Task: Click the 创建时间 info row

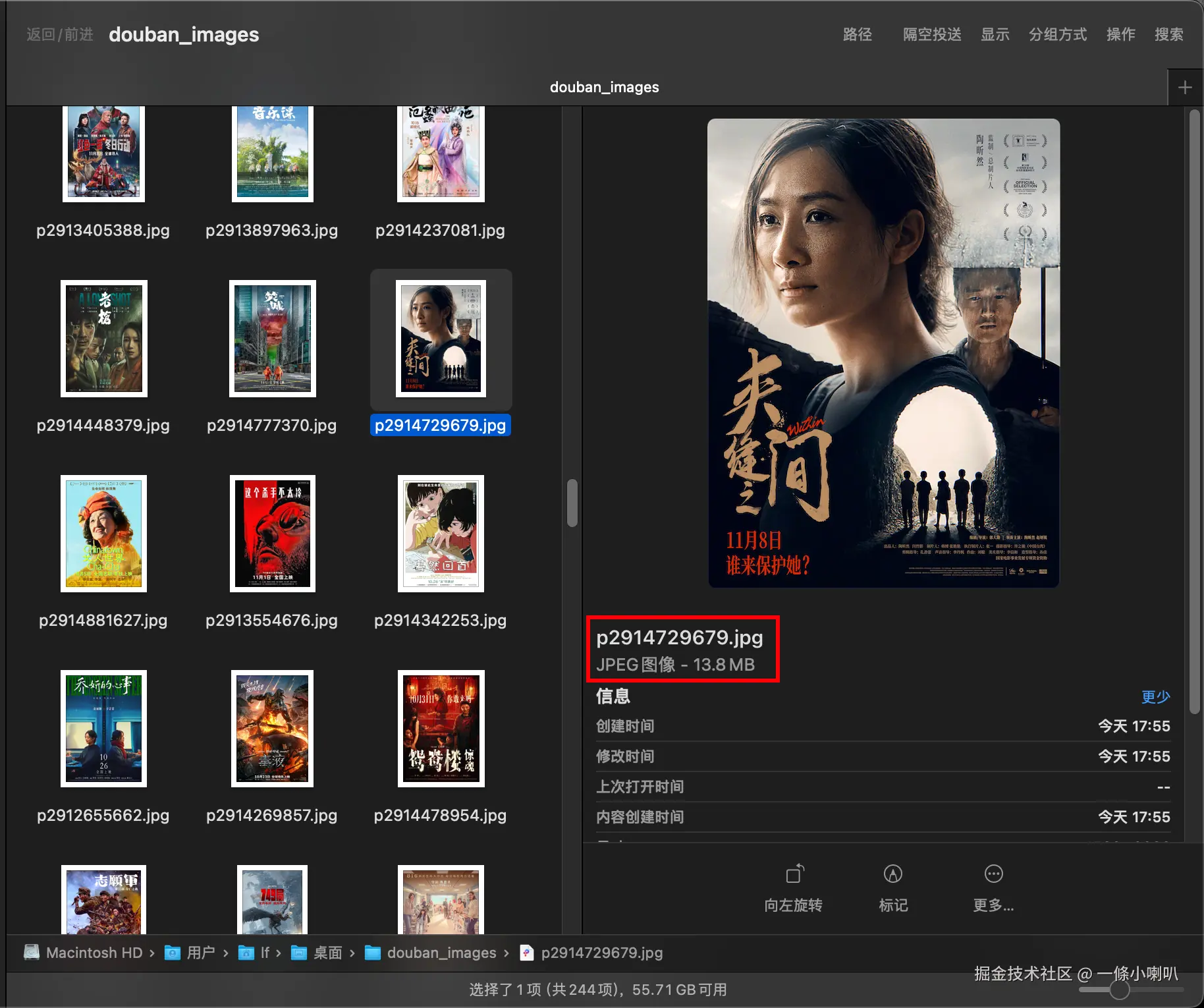Action: [x=883, y=726]
